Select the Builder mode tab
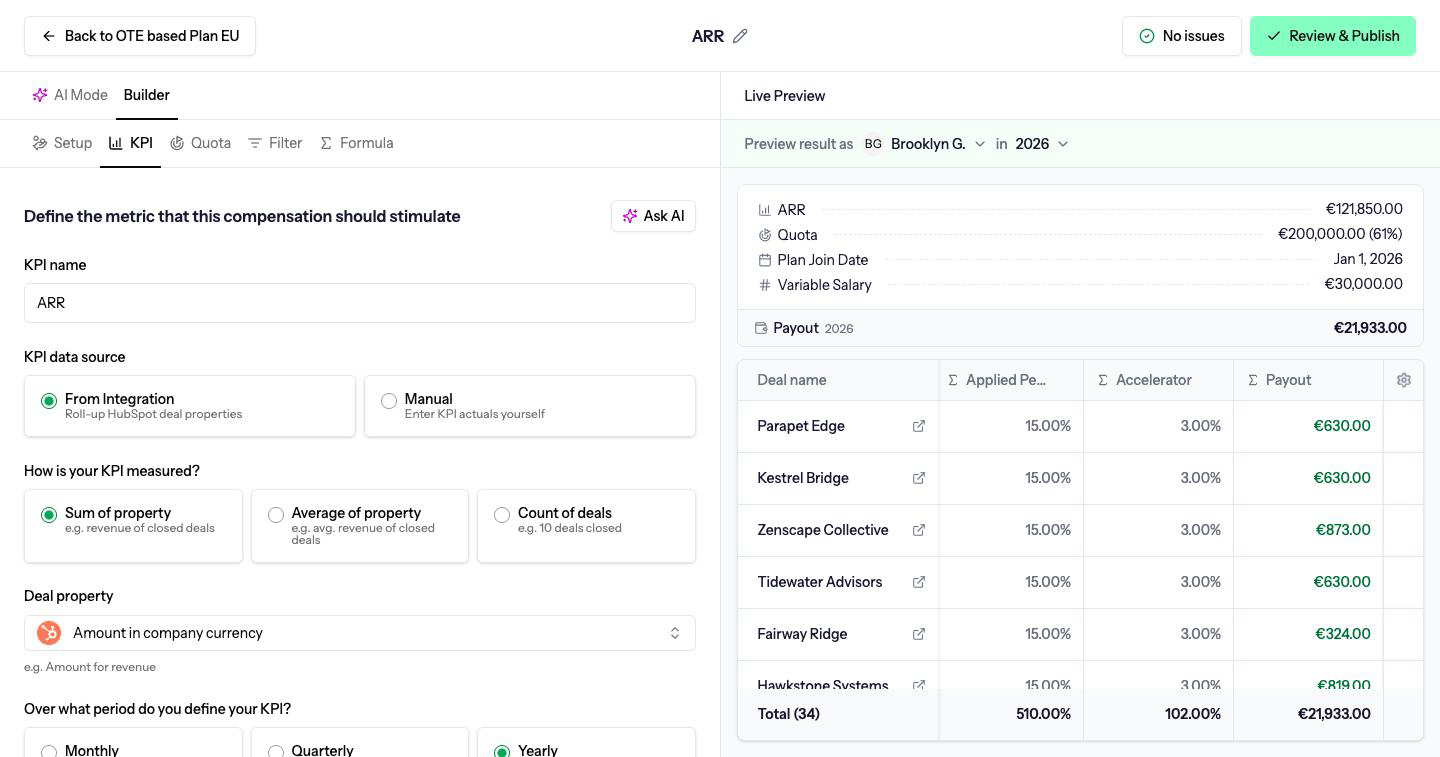This screenshot has width=1440, height=757. (147, 95)
